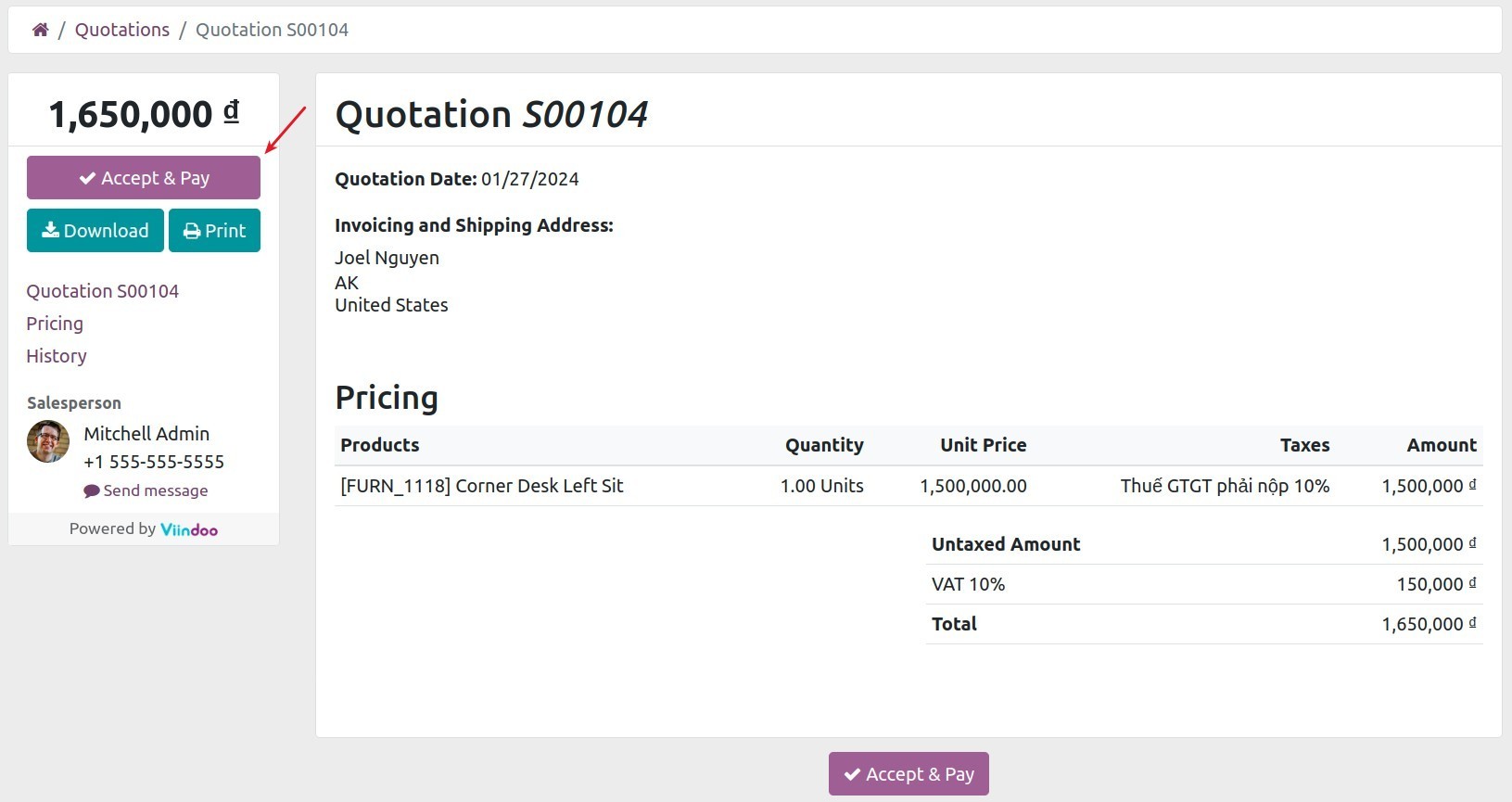
Task: Click the home icon in breadcrumb
Action: [x=40, y=30]
